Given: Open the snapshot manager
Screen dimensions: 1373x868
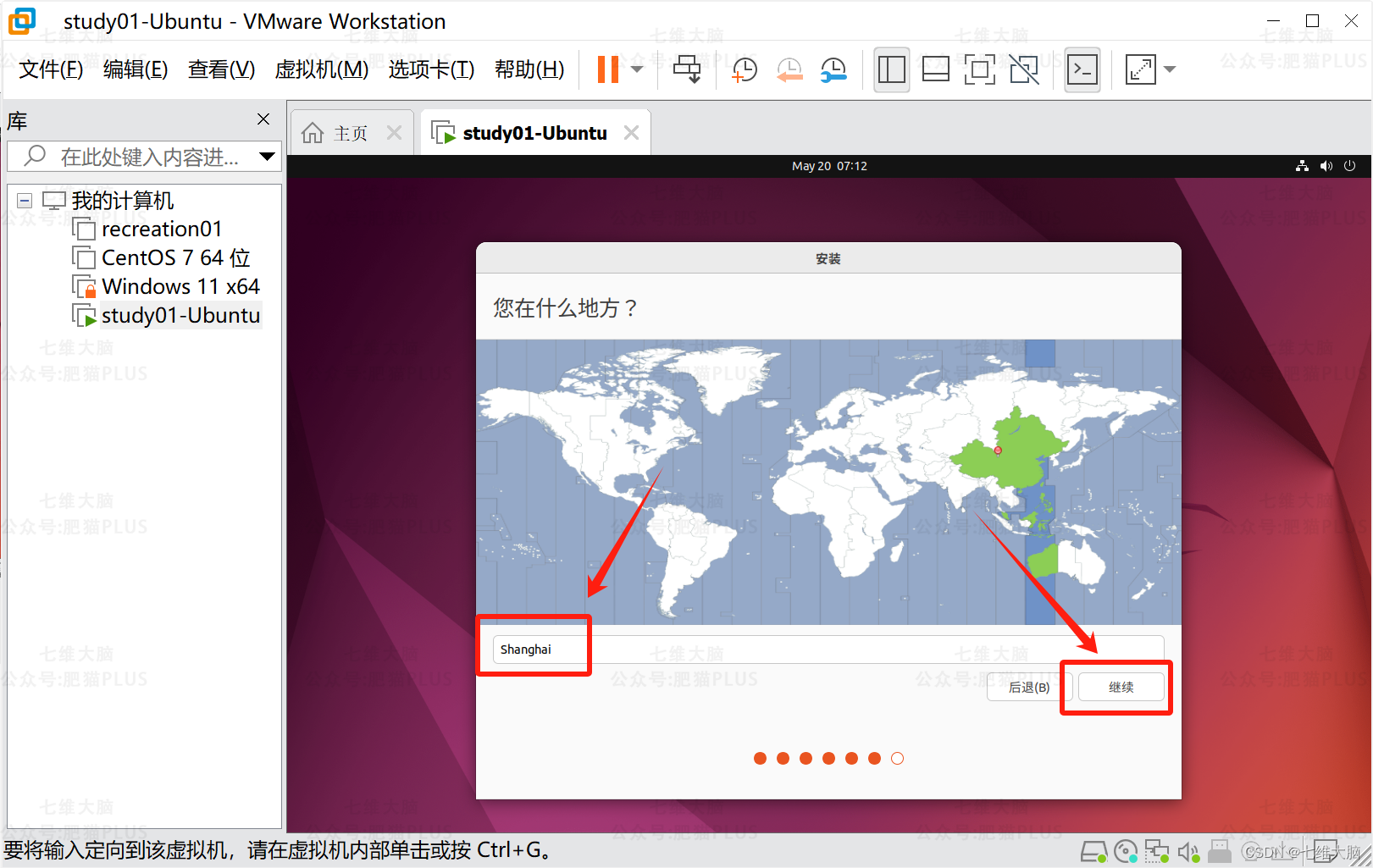Looking at the screenshot, I should [833, 69].
